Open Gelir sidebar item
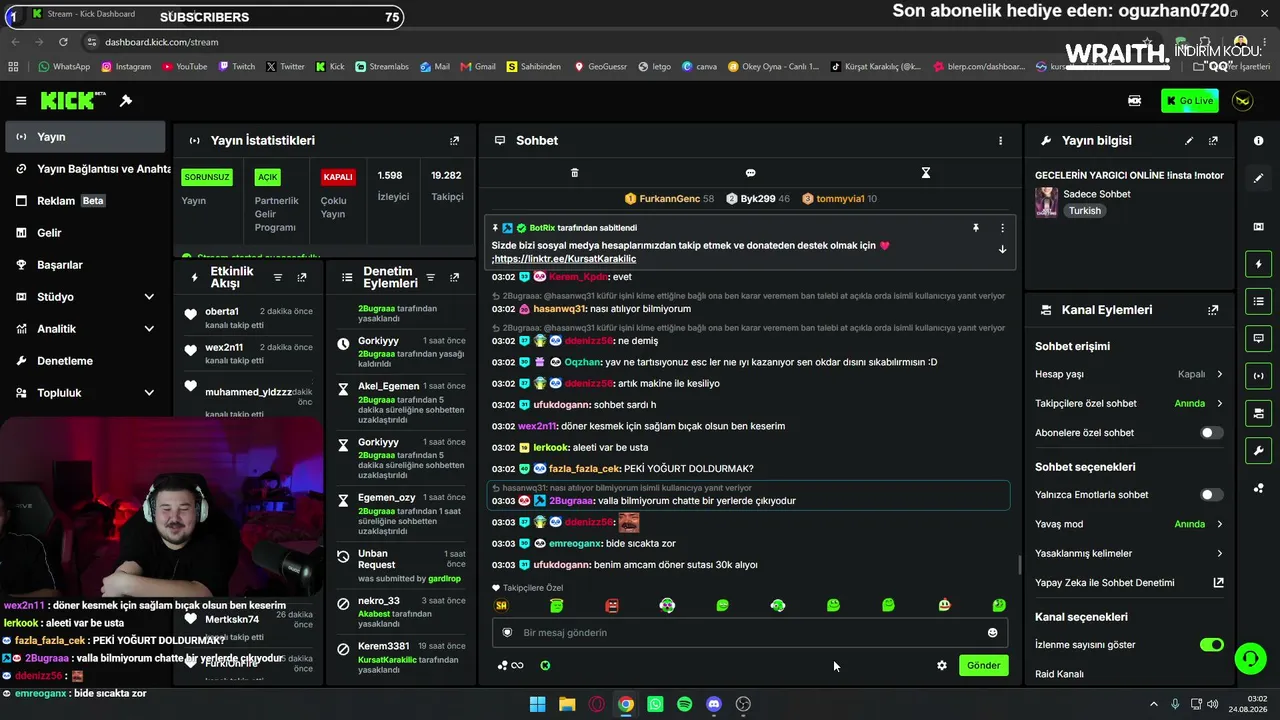Screen dimensions: 1280x720 coord(85,233)
